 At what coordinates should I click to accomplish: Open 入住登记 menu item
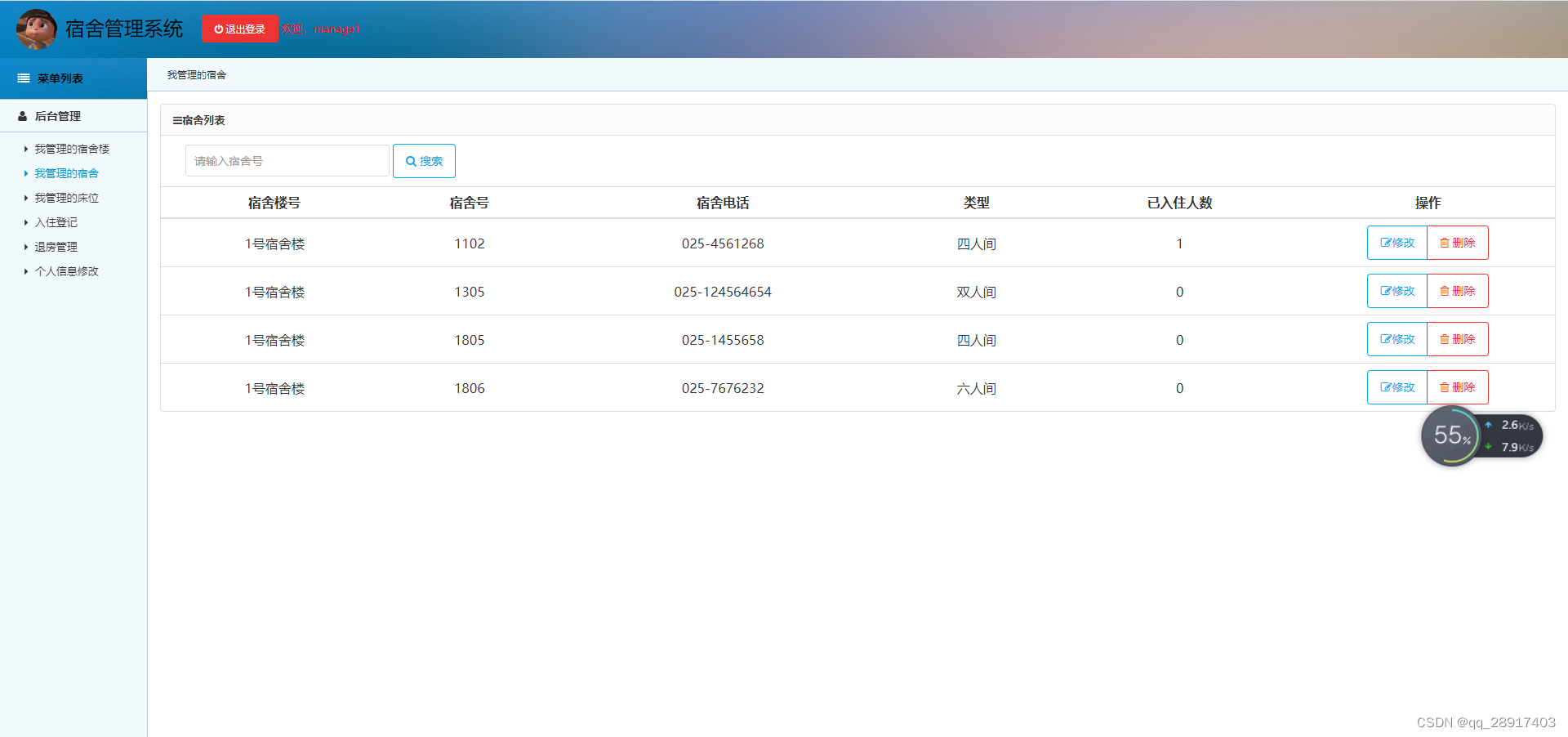(x=56, y=222)
